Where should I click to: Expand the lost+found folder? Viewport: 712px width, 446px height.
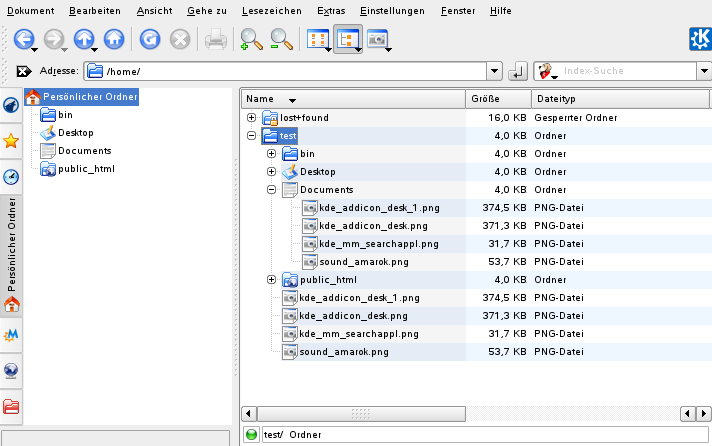click(x=251, y=118)
